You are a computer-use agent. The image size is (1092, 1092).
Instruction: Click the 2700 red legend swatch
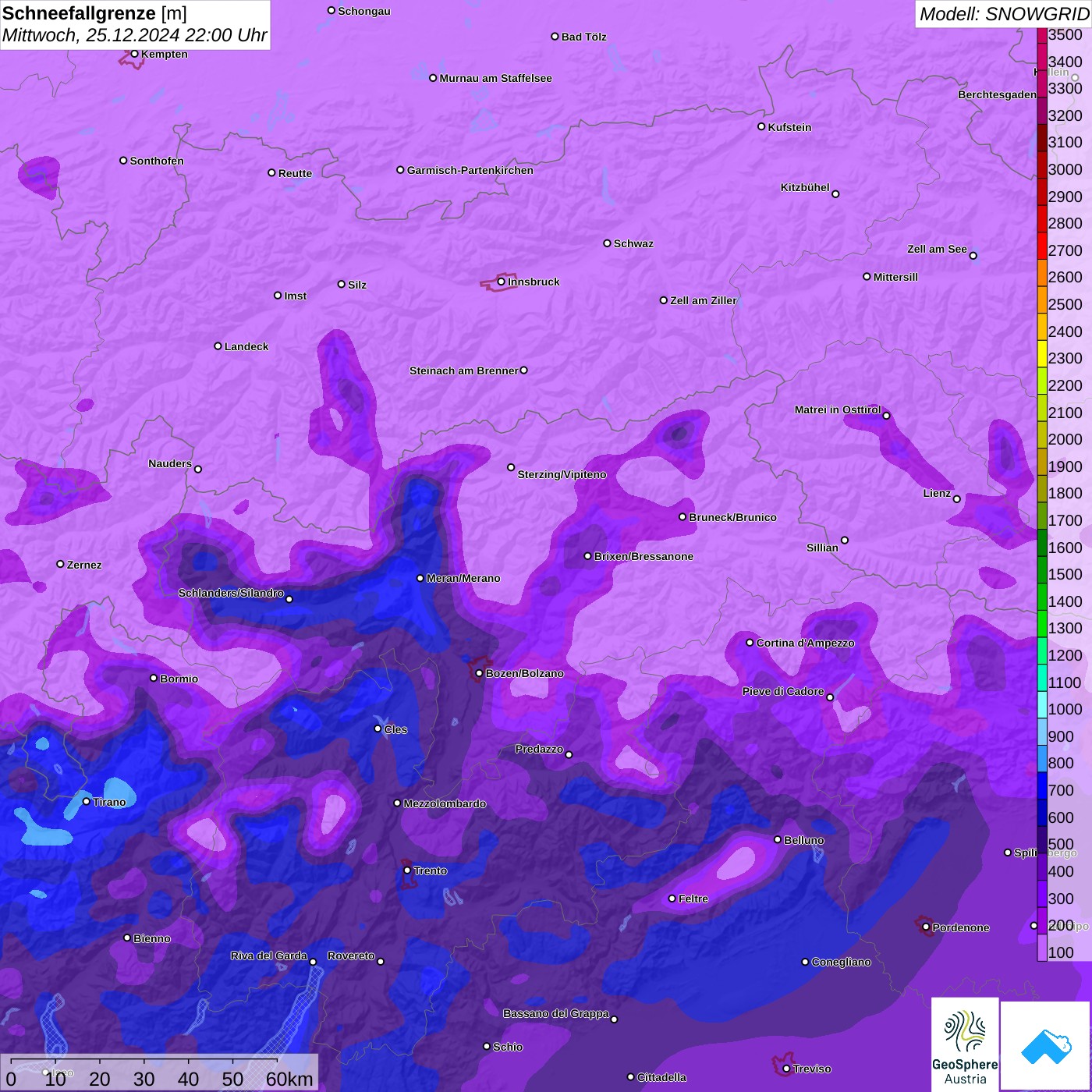(1042, 246)
